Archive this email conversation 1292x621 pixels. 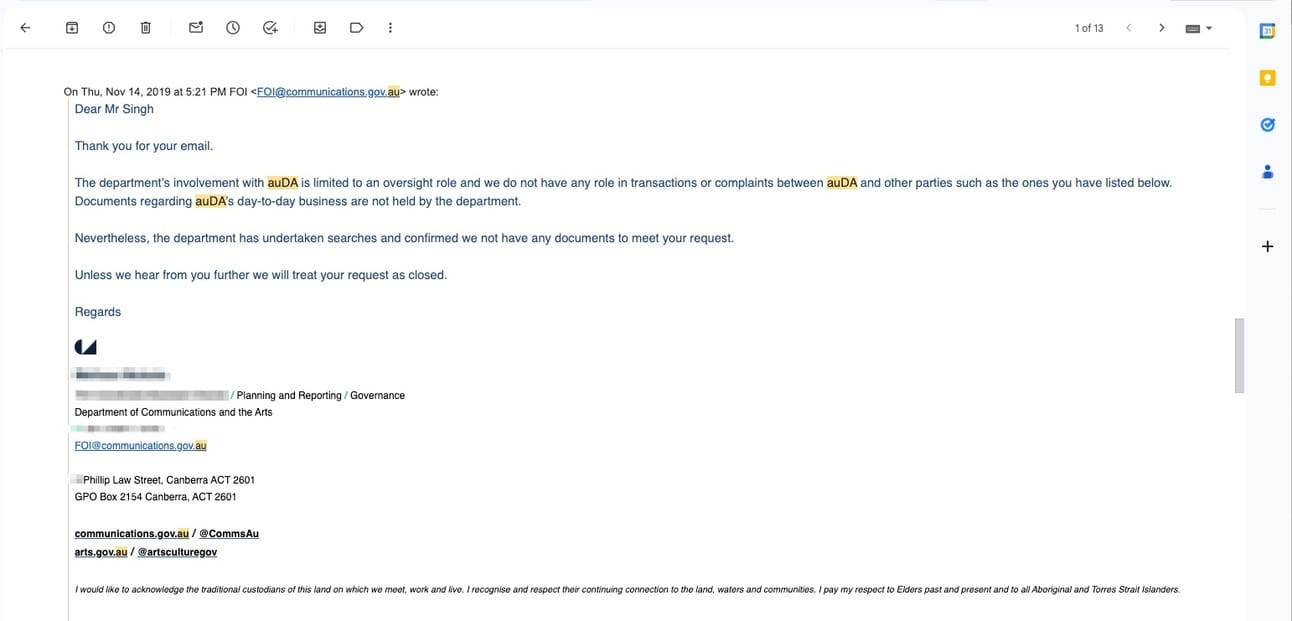[x=72, y=28]
